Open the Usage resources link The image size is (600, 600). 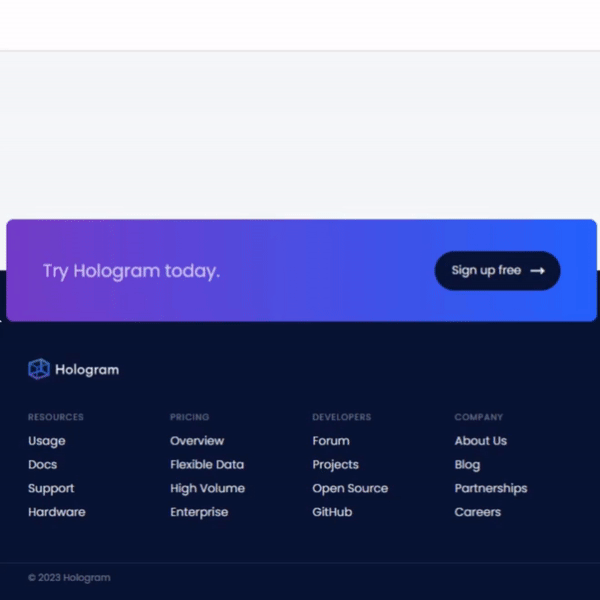(46, 441)
